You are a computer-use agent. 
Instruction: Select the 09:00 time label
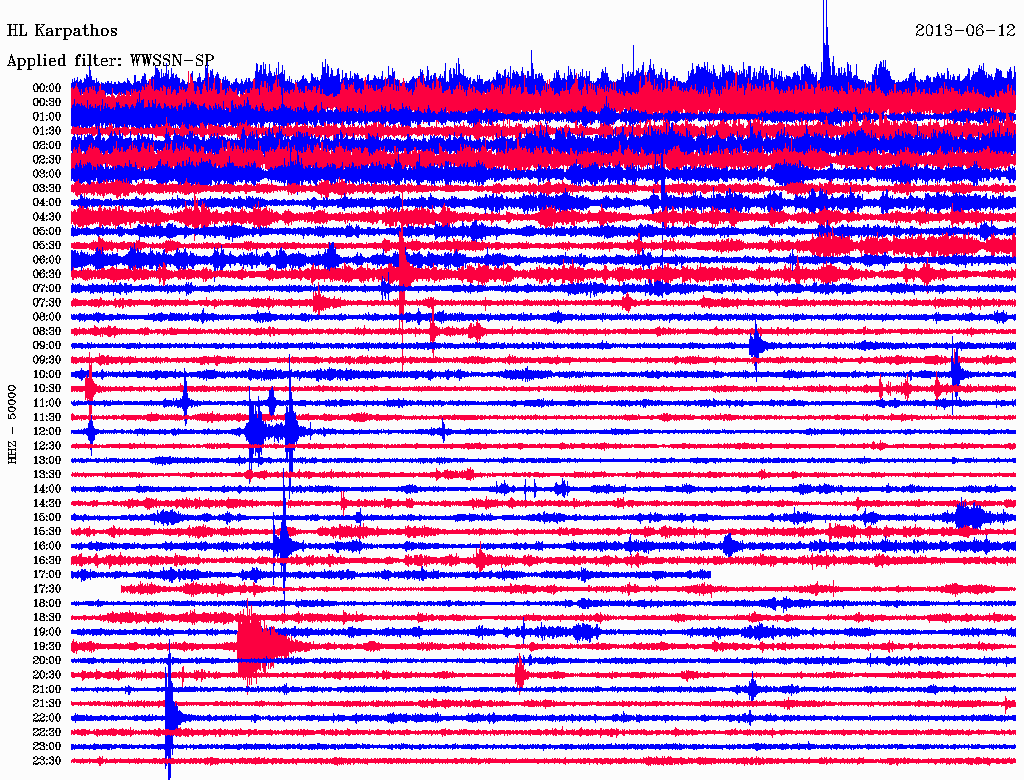[x=47, y=346]
